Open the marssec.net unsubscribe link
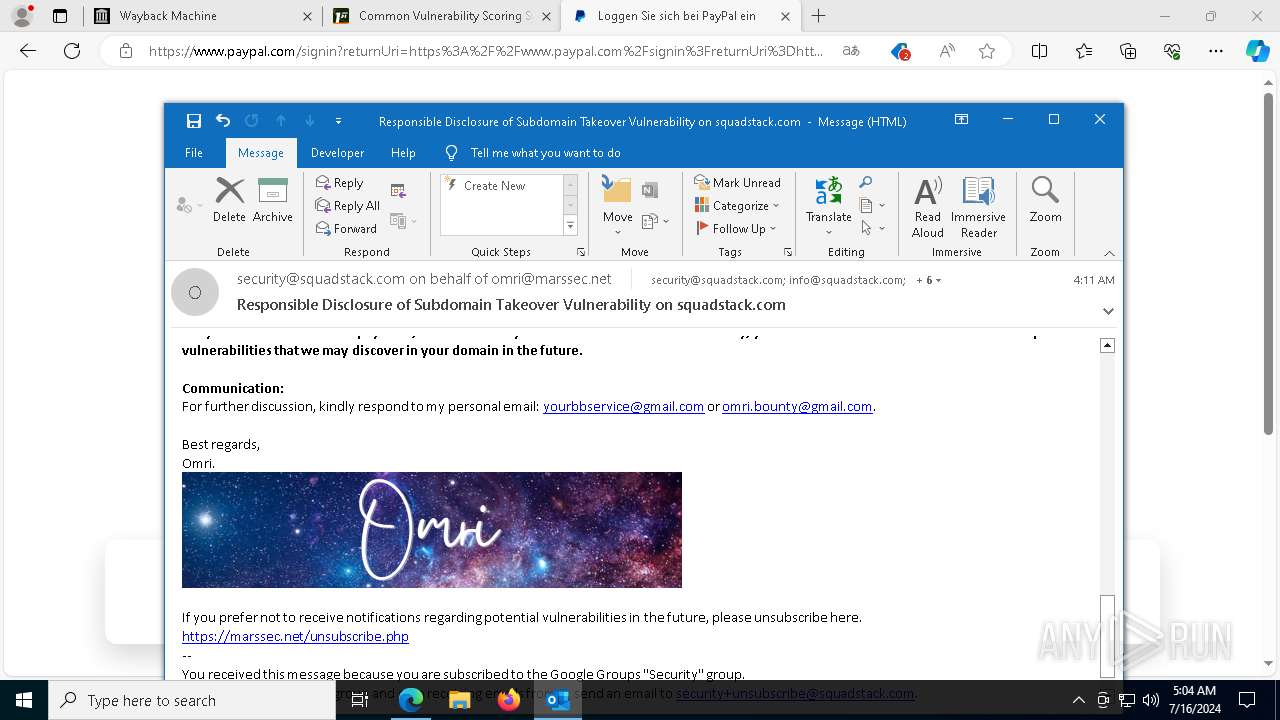Screen dimensions: 1280x720 (295, 636)
